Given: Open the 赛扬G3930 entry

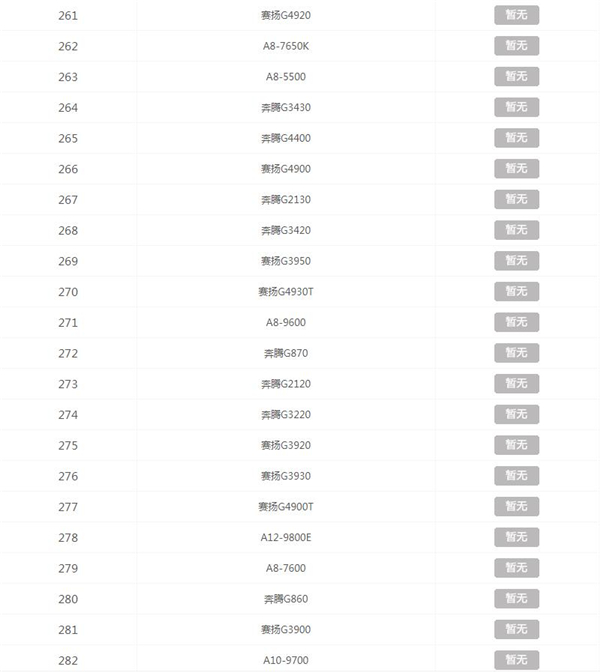Looking at the screenshot, I should click(x=286, y=476).
